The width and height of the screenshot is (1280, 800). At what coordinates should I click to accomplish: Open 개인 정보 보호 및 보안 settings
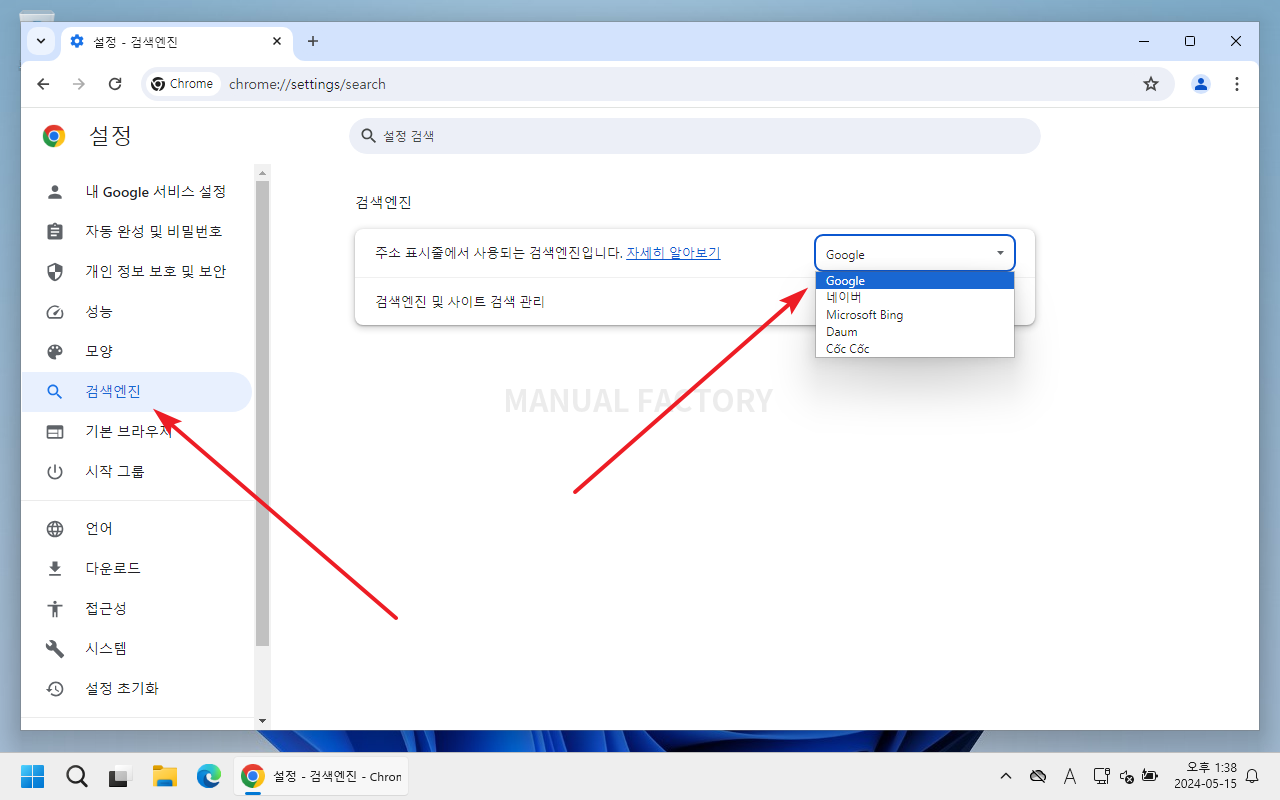pyautogui.click(x=137, y=272)
